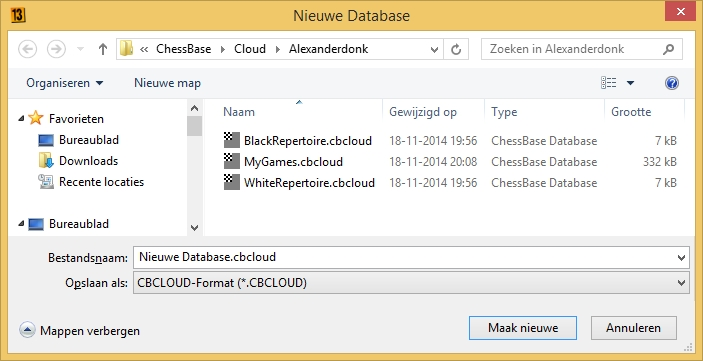The width and height of the screenshot is (703, 361).
Task: Click the folder icon in address bar
Action: pos(126,48)
